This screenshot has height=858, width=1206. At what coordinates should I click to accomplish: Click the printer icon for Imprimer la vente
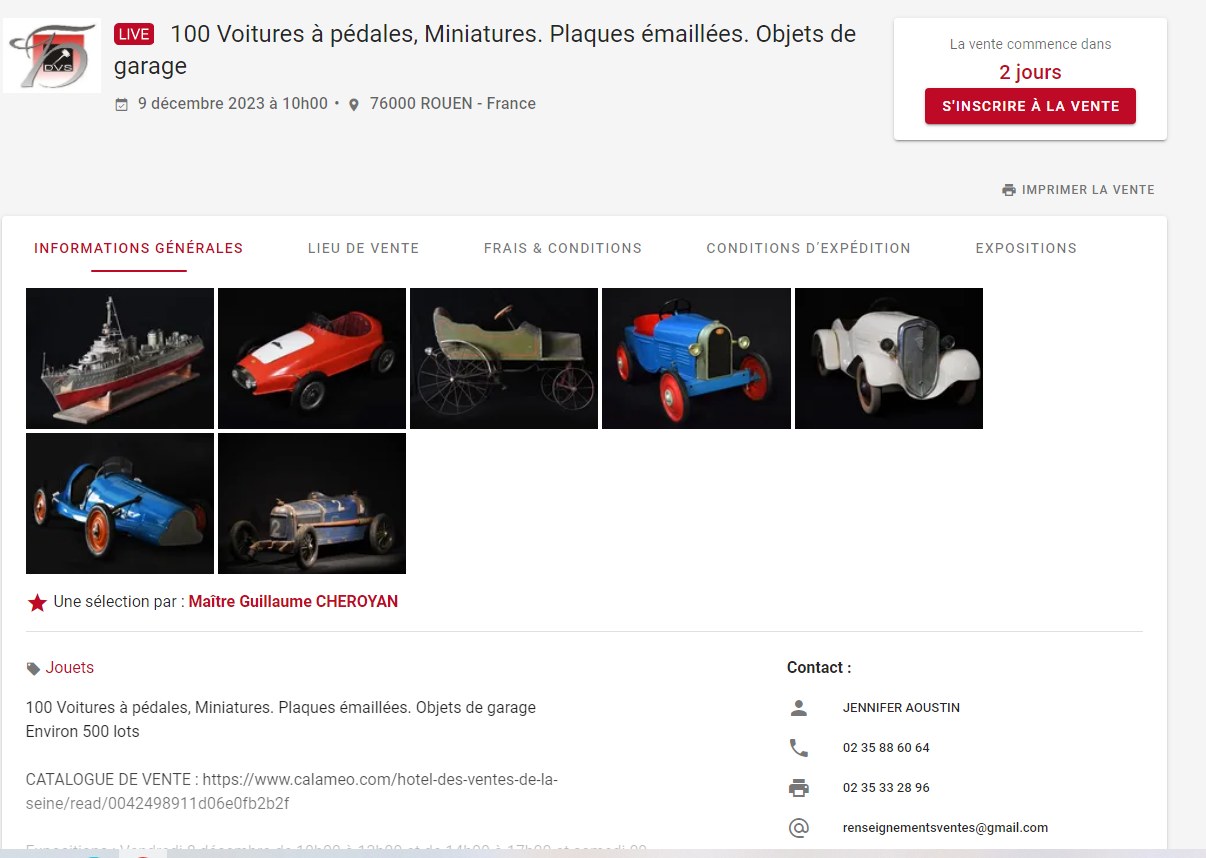click(1009, 190)
